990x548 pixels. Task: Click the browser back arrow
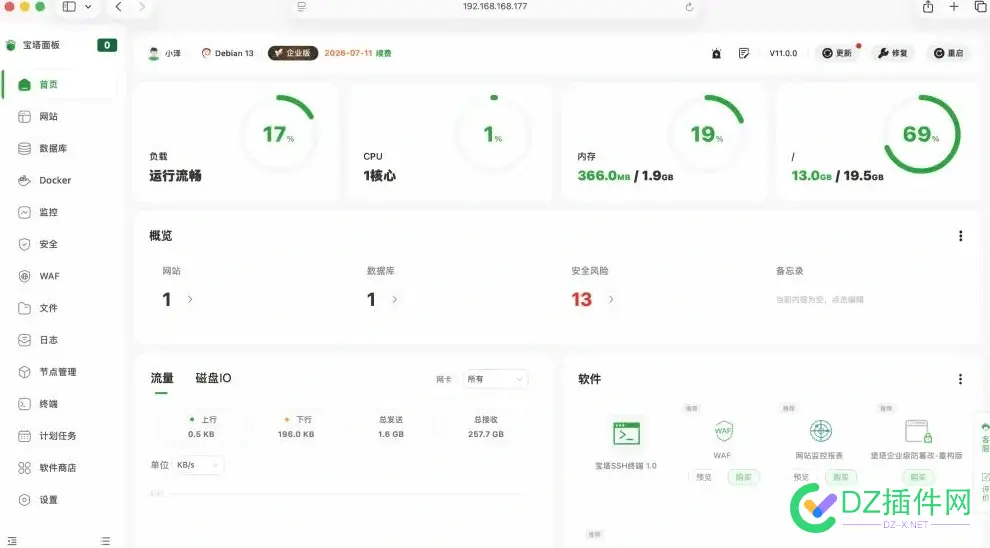click(x=118, y=6)
